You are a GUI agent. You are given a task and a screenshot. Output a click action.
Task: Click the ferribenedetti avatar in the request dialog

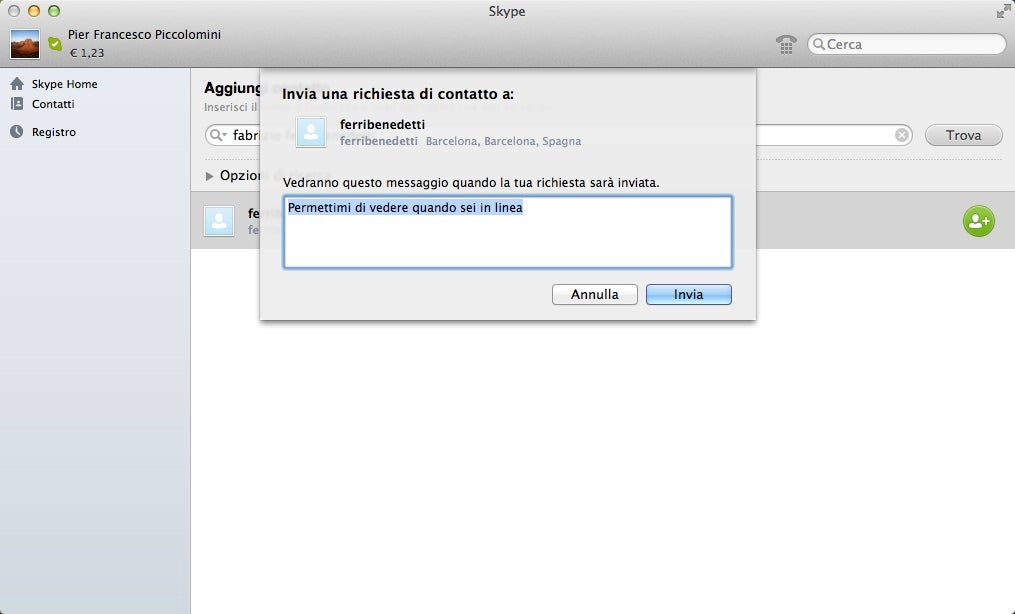311,132
